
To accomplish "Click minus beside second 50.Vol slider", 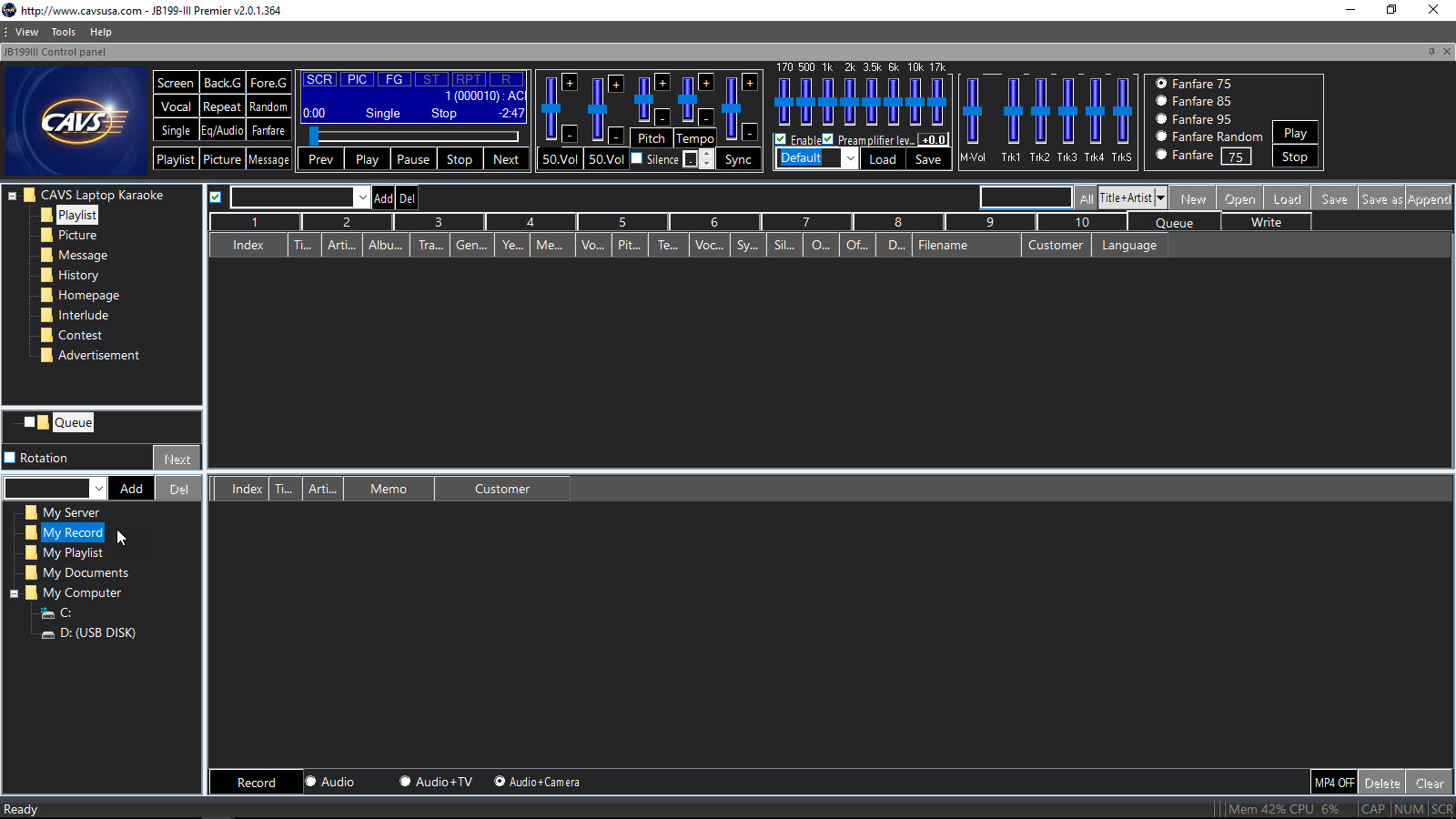I will coord(616,136).
